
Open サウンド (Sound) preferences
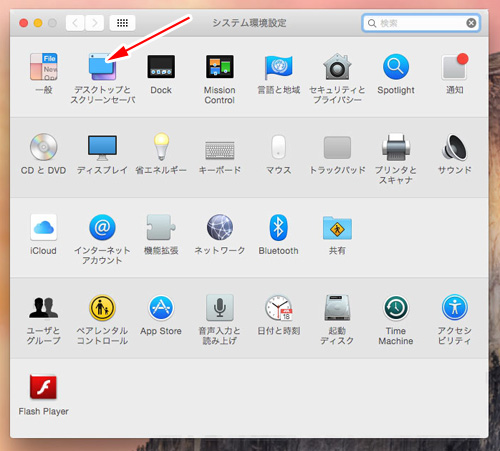click(x=454, y=147)
